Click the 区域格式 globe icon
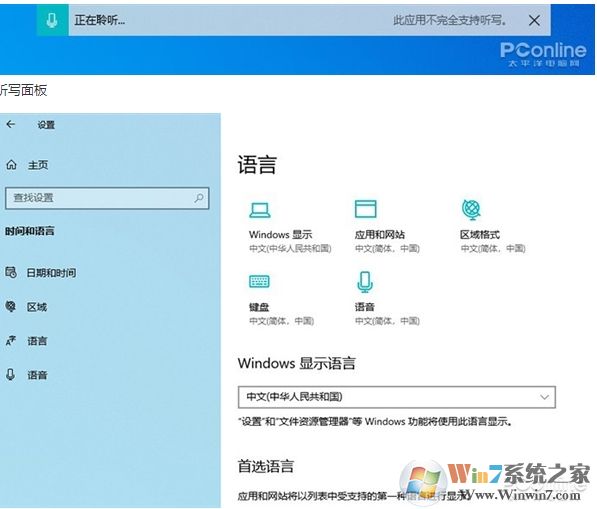 coord(471,209)
